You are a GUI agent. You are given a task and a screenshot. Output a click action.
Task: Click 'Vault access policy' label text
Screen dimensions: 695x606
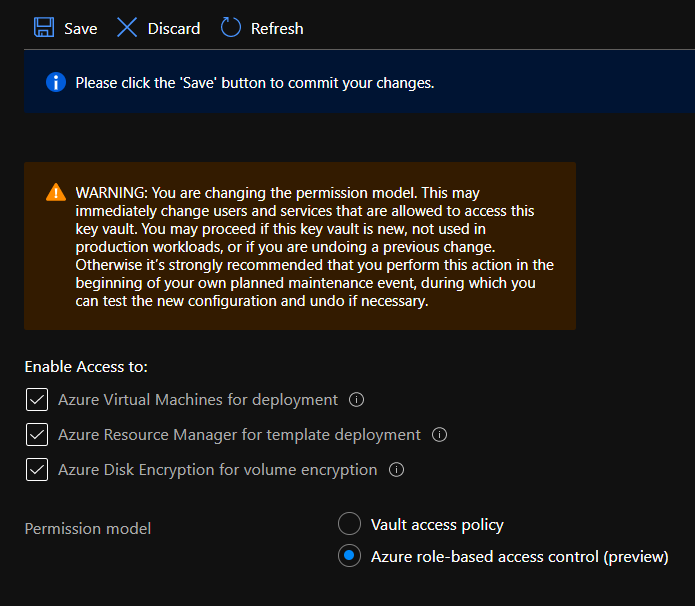pos(437,525)
